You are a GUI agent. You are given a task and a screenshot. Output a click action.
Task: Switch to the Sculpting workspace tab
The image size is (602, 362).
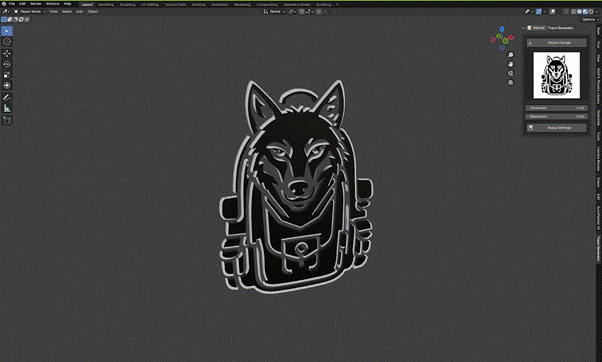click(x=127, y=5)
